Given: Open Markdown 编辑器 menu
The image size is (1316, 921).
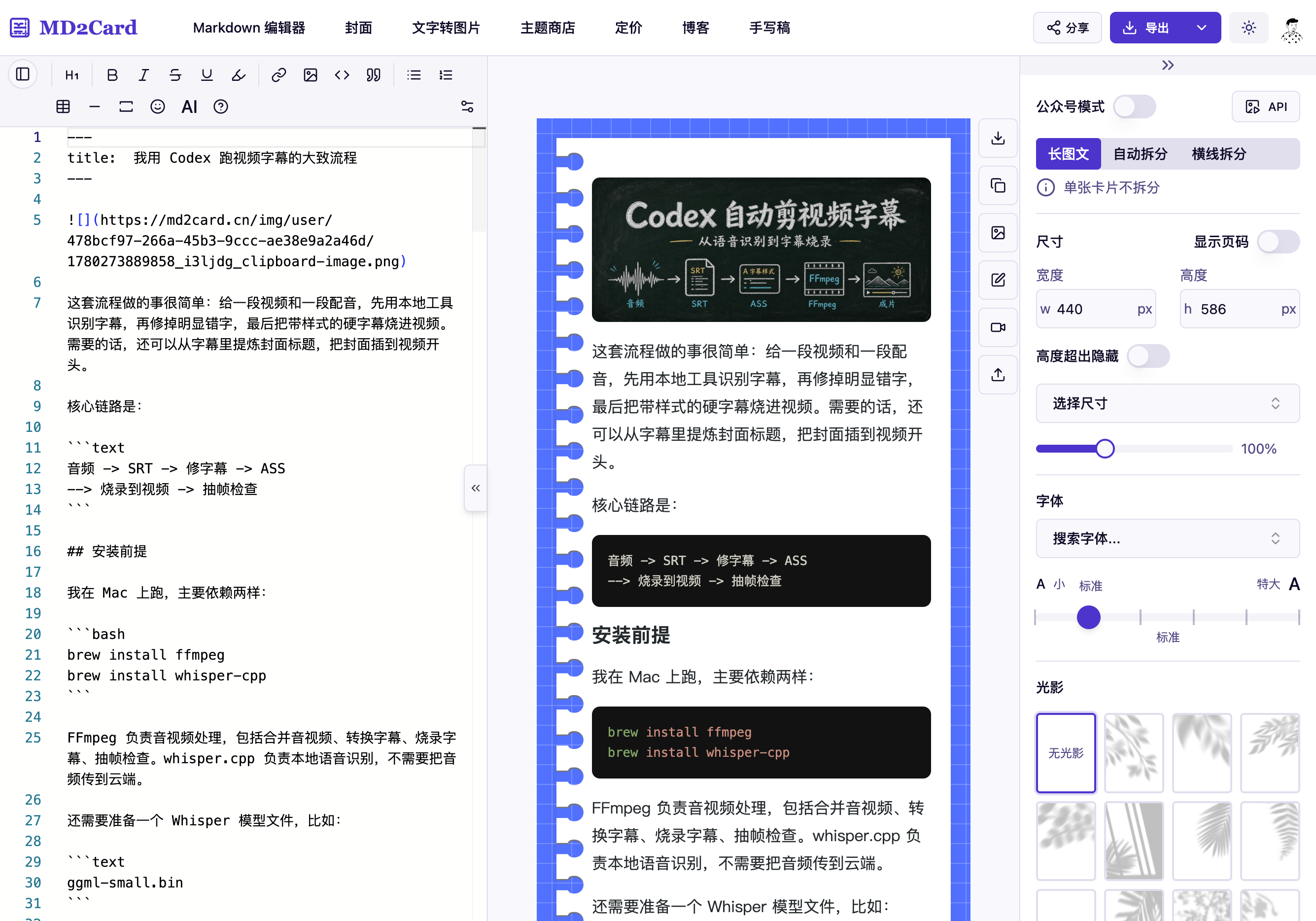Looking at the screenshot, I should [249, 28].
